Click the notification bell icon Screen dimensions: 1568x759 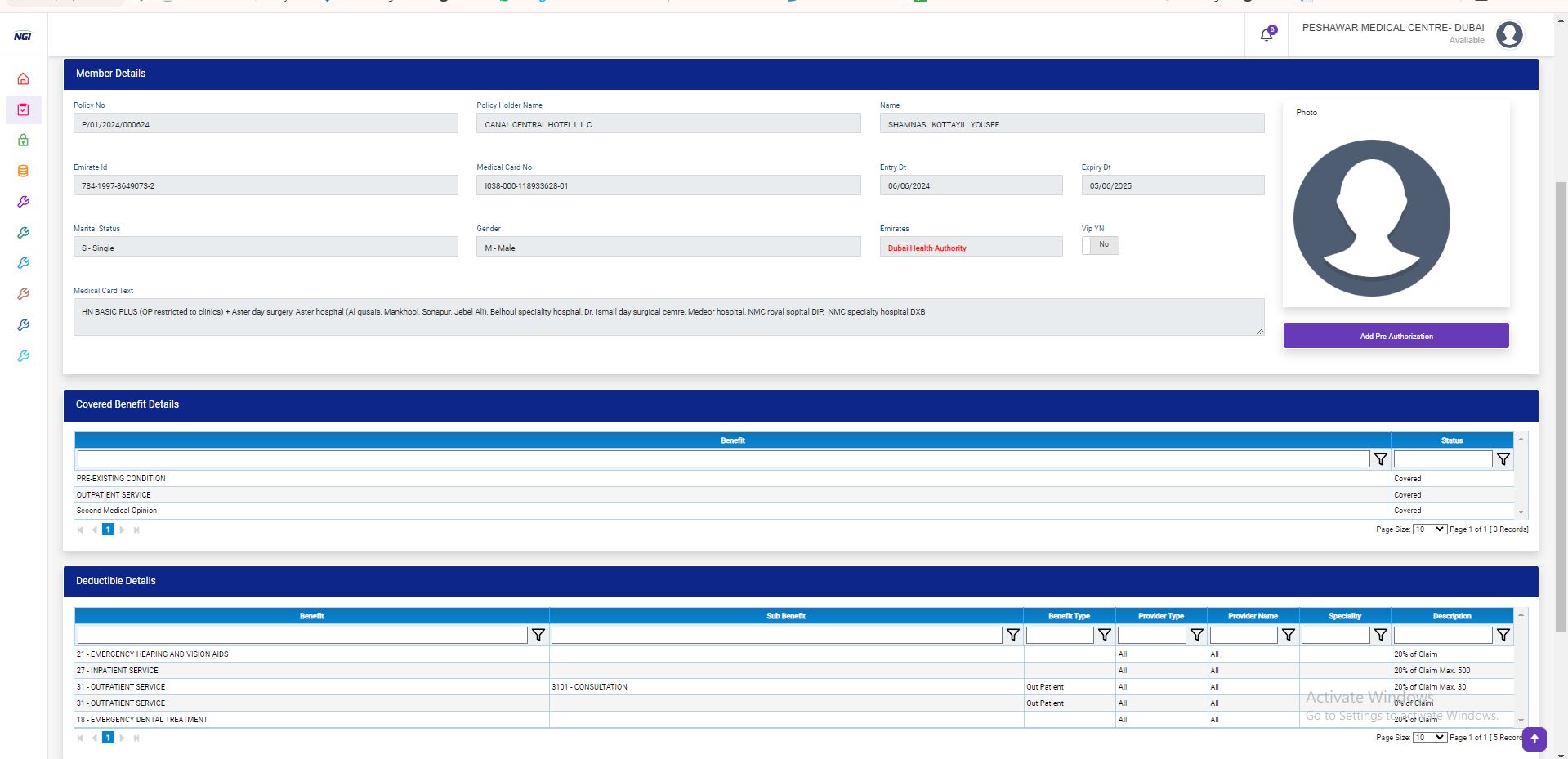click(1266, 35)
